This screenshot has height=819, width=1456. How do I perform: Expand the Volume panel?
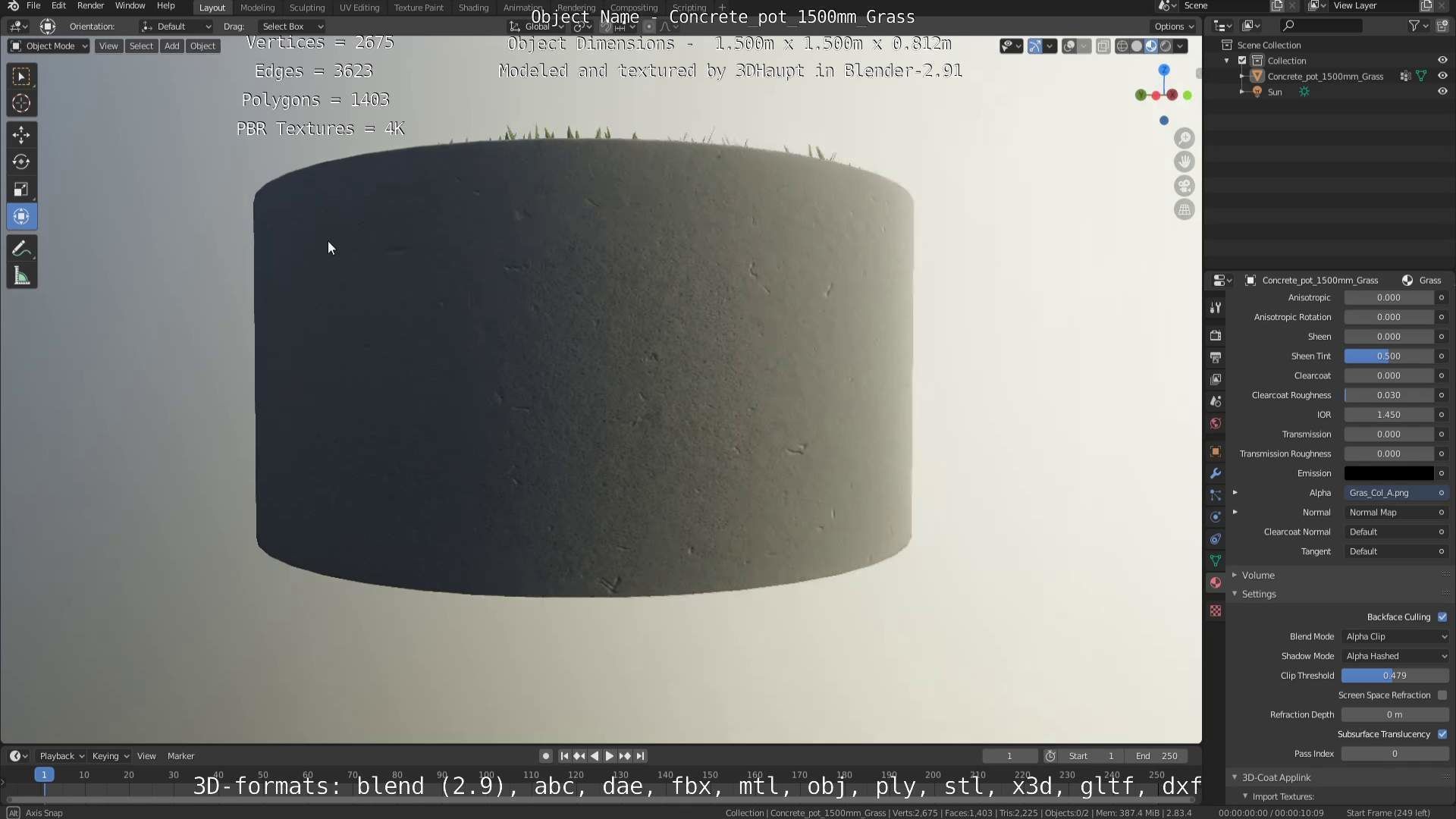1258,576
